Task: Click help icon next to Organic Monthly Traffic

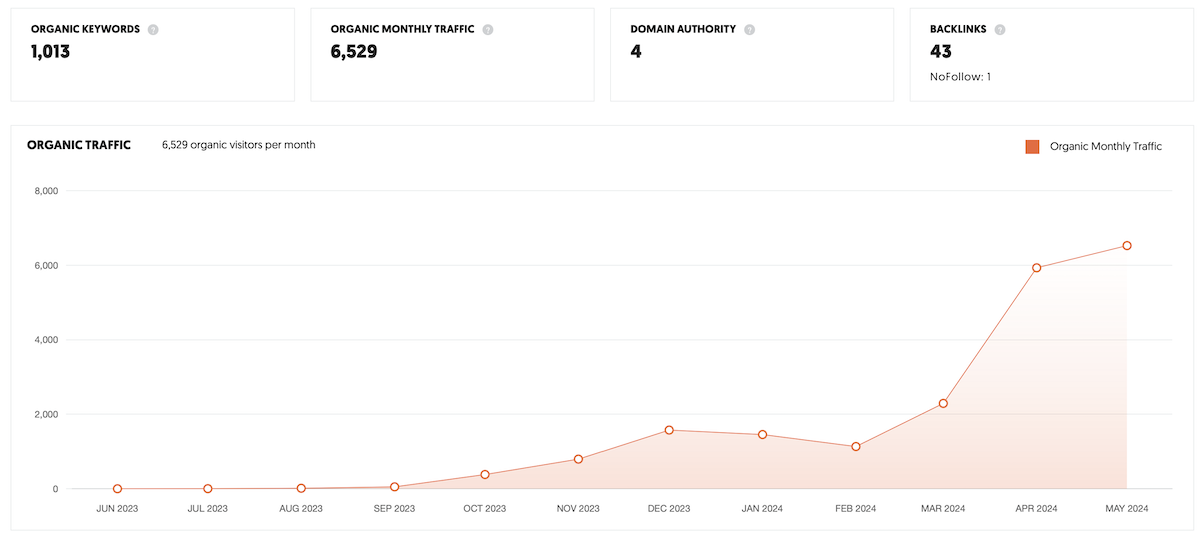Action: point(488,30)
